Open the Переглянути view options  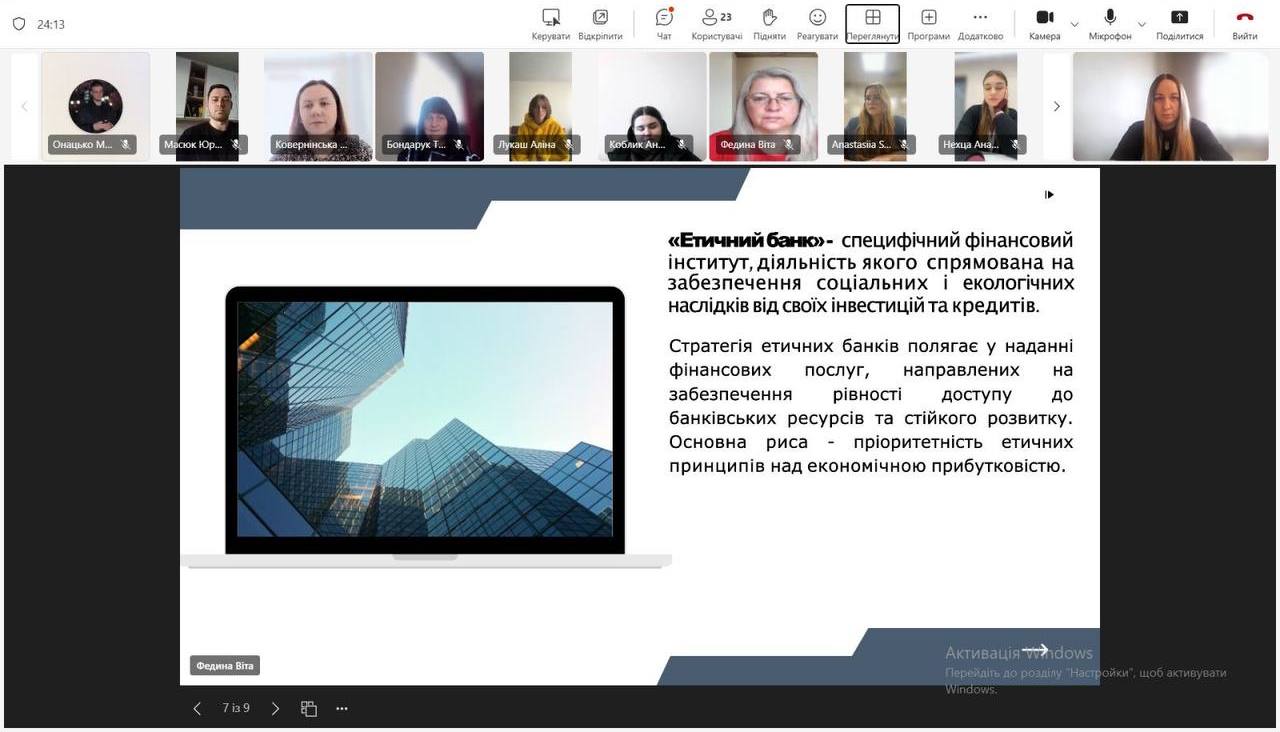point(872,23)
